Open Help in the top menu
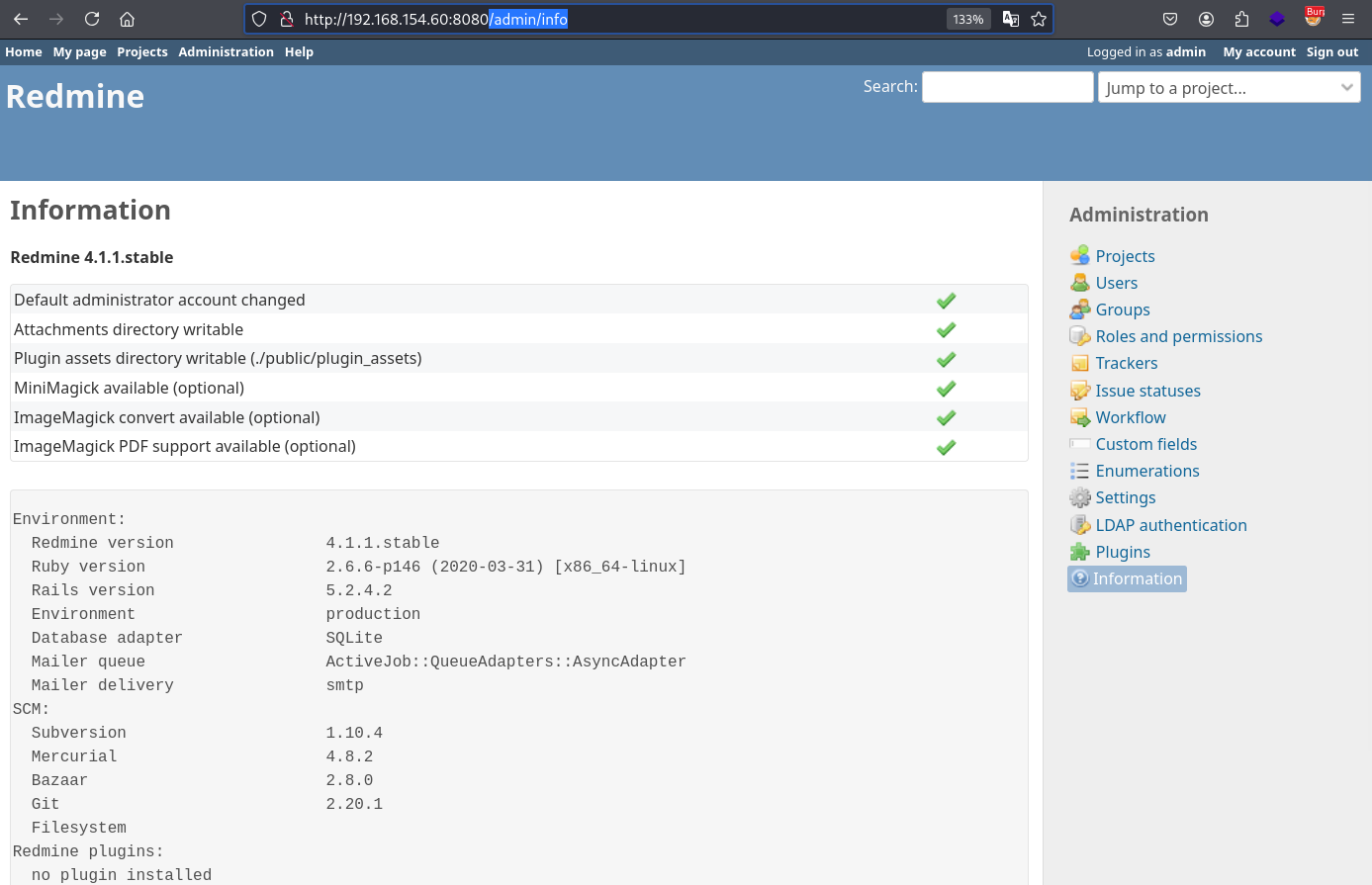The height and width of the screenshot is (885, 1372). coord(299,51)
